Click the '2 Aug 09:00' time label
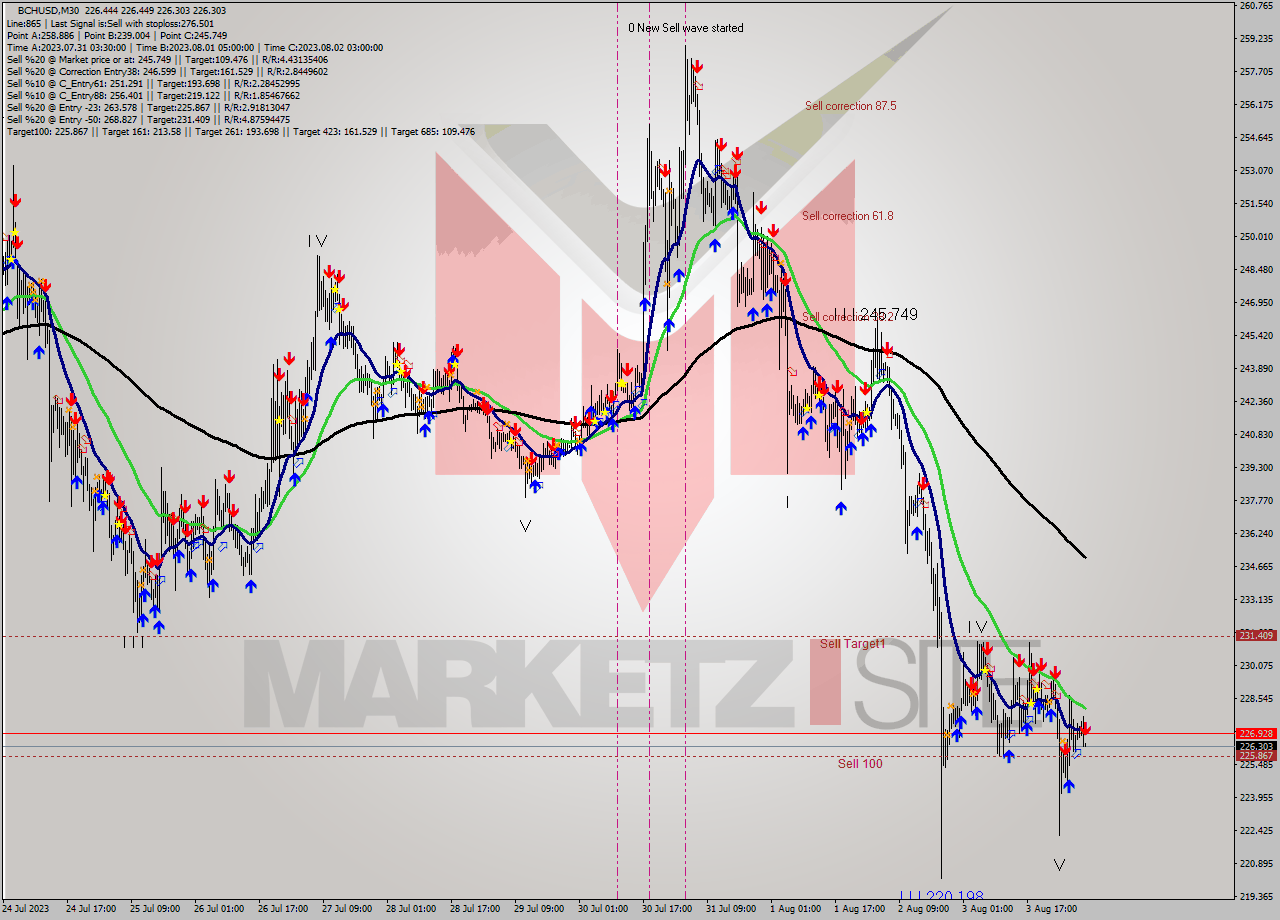 tap(922, 910)
